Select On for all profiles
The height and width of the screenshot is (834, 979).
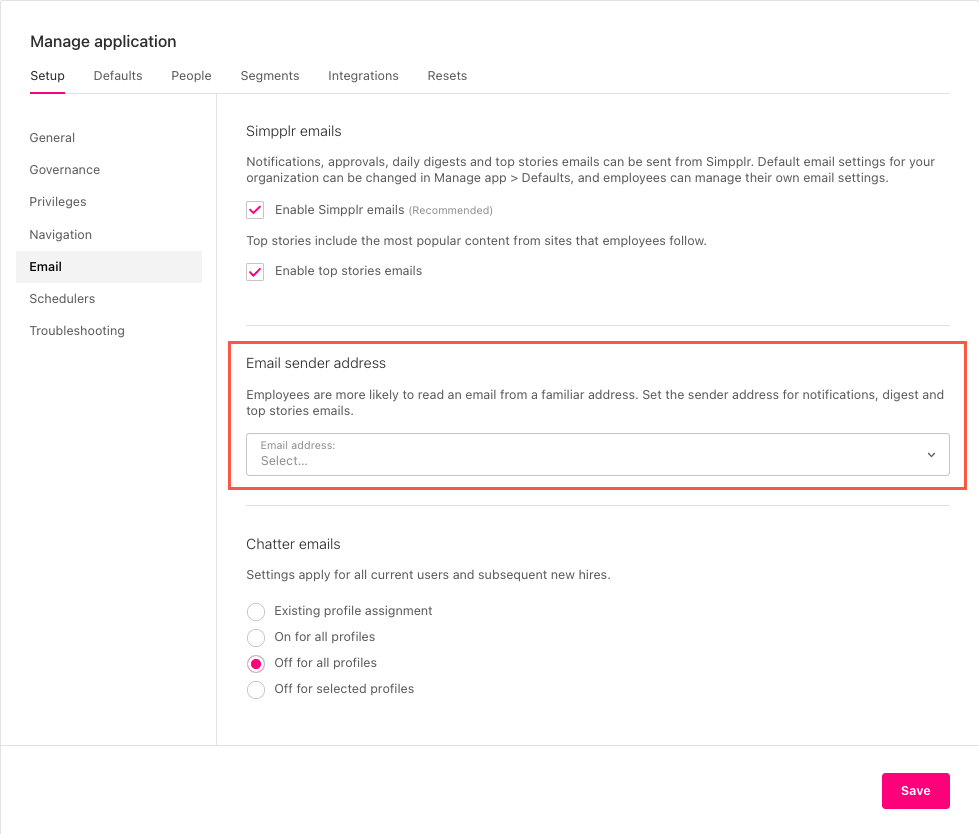tap(255, 637)
